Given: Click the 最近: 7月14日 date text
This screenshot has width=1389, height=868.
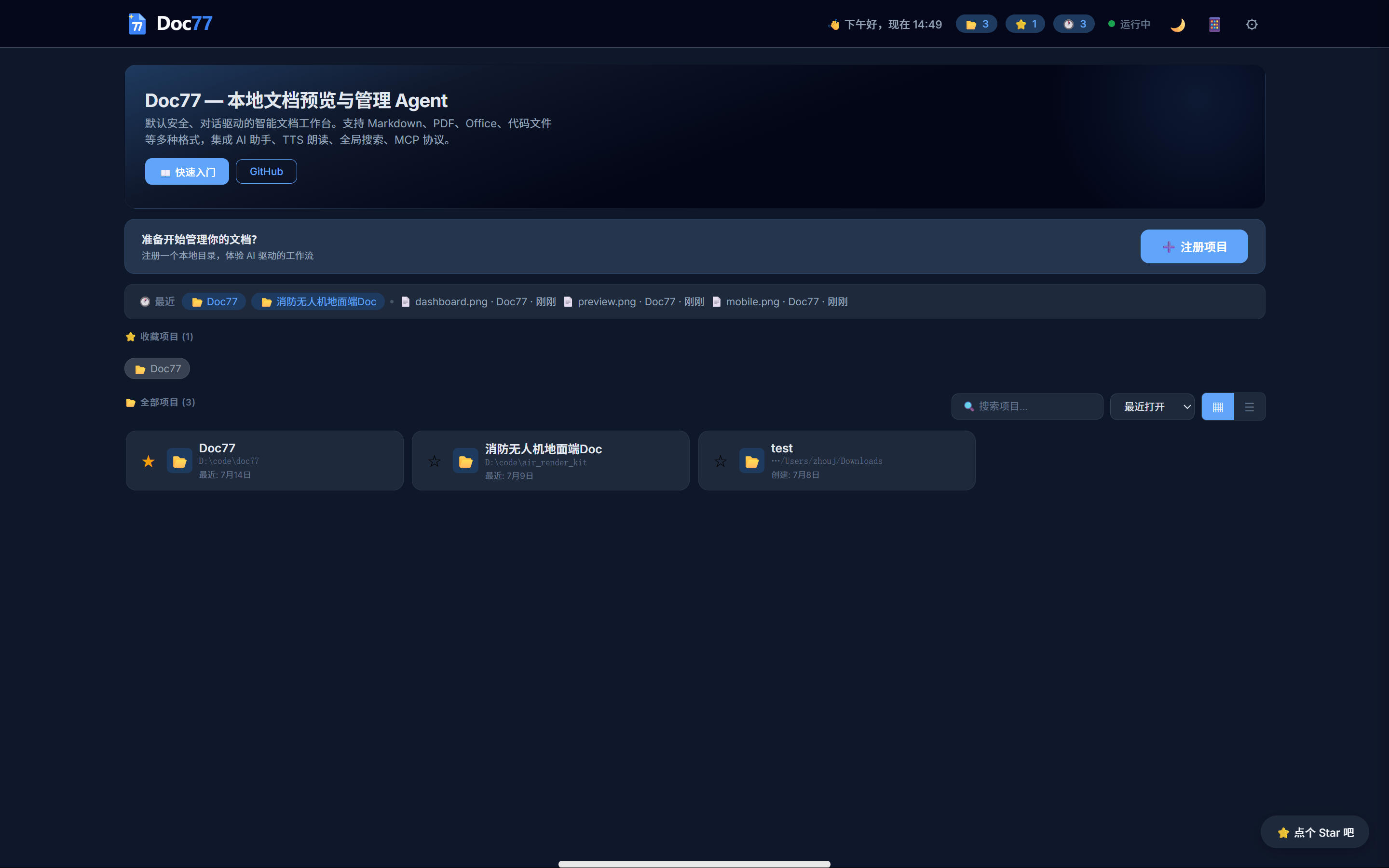Looking at the screenshot, I should click(225, 475).
